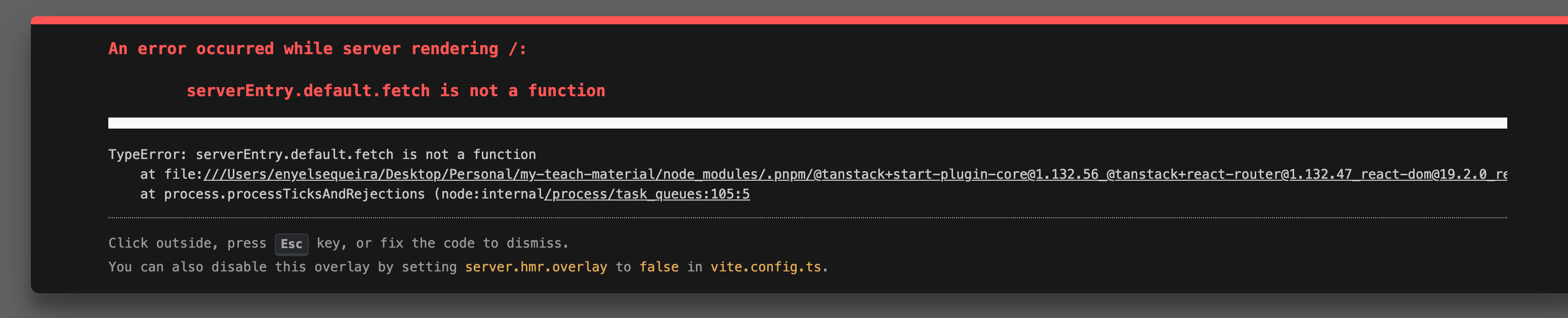Click the yellow 'server.hmr.overlay' text
1568x318 pixels.
point(535,267)
